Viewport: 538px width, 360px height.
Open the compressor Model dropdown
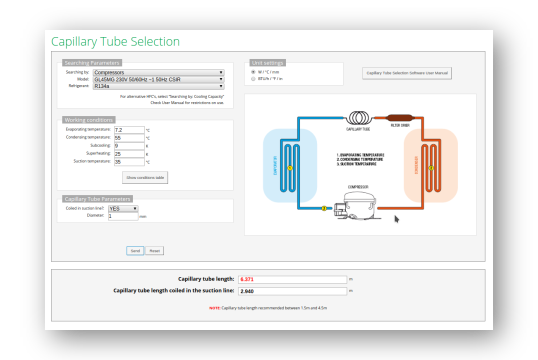point(159,79)
